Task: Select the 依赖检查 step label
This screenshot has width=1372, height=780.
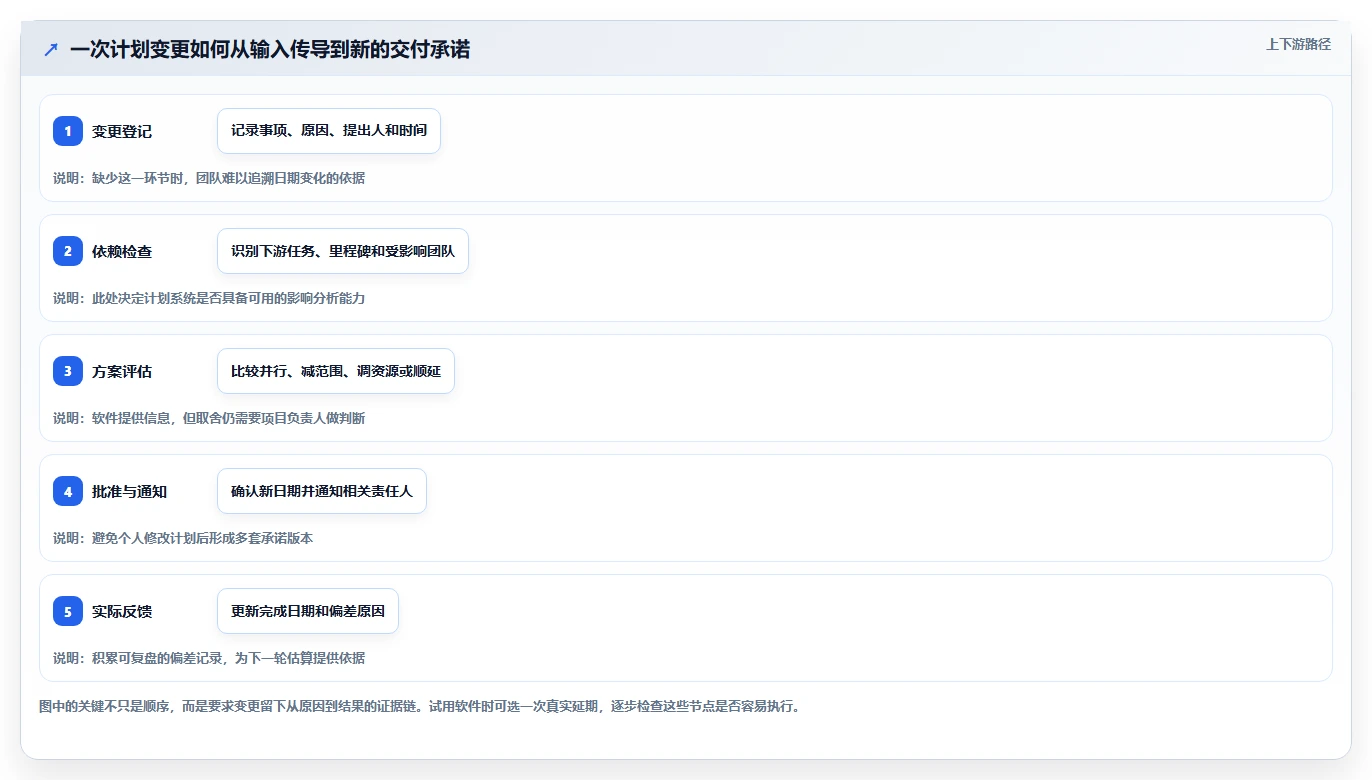Action: click(x=122, y=252)
